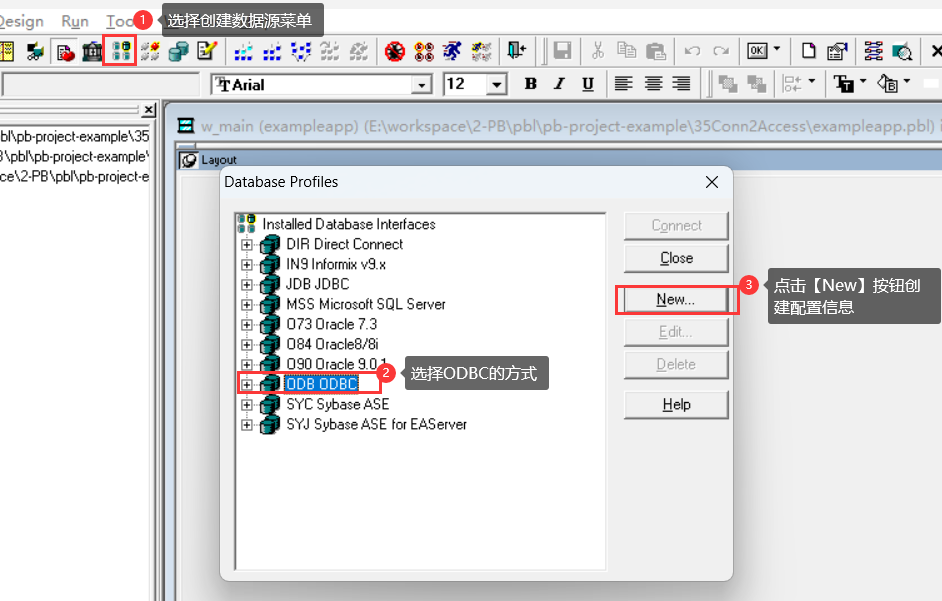Select the ODB ODBC tree item

click(322, 384)
